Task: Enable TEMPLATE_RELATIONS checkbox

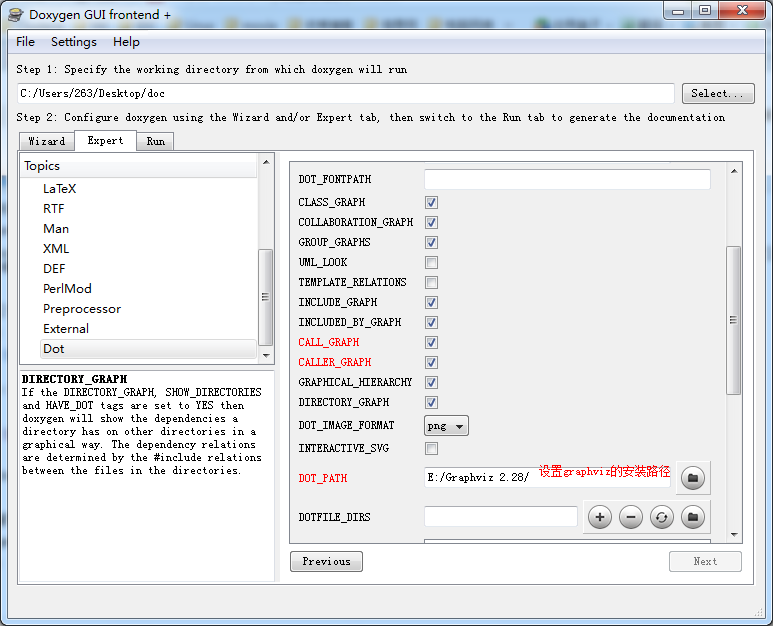Action: pos(431,282)
